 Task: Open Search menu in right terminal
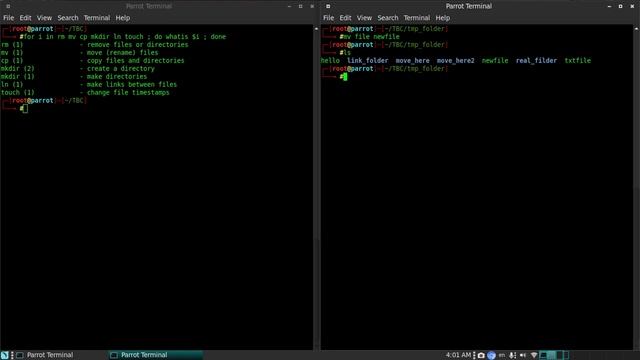click(x=388, y=18)
